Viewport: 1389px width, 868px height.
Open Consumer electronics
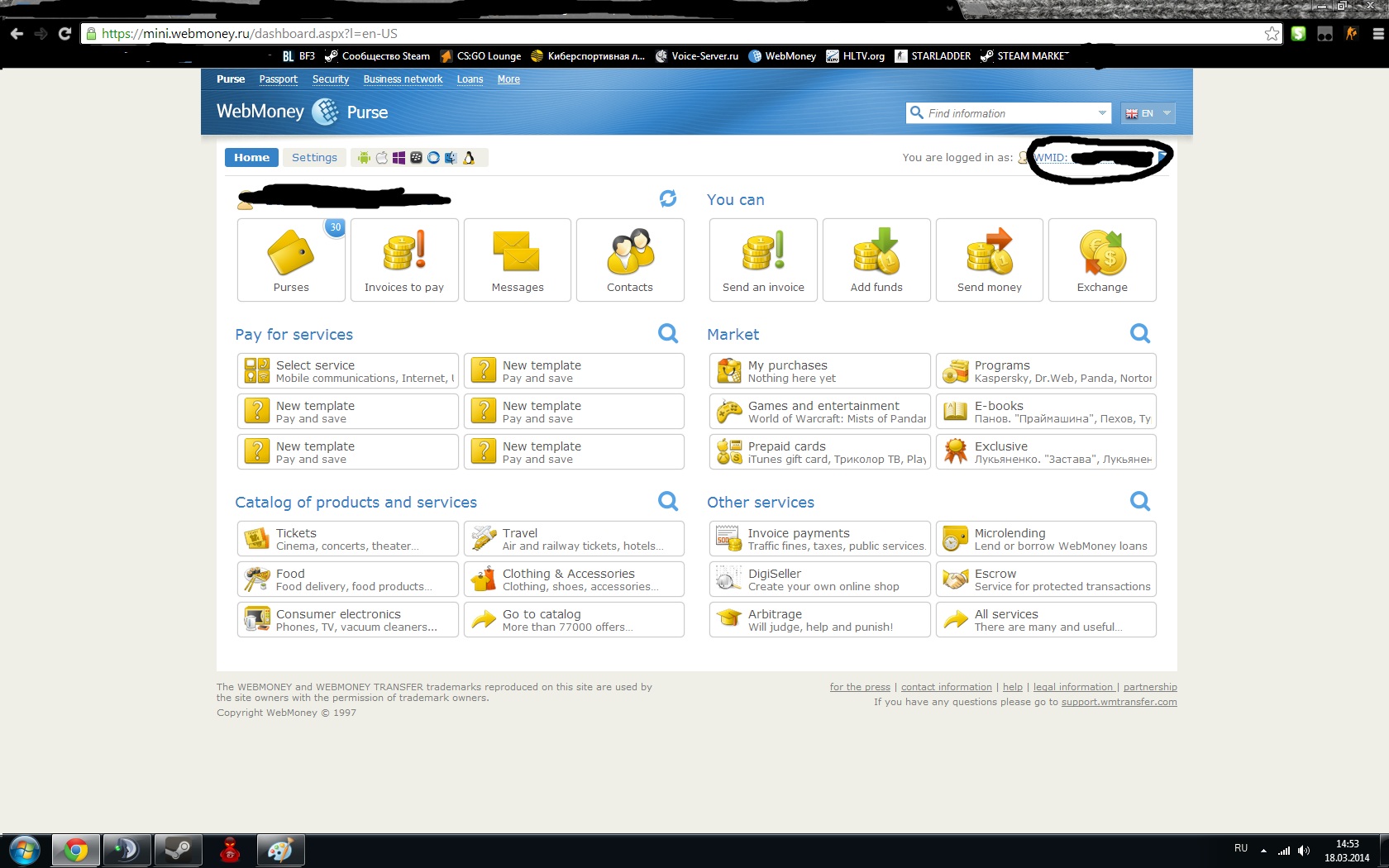point(347,619)
